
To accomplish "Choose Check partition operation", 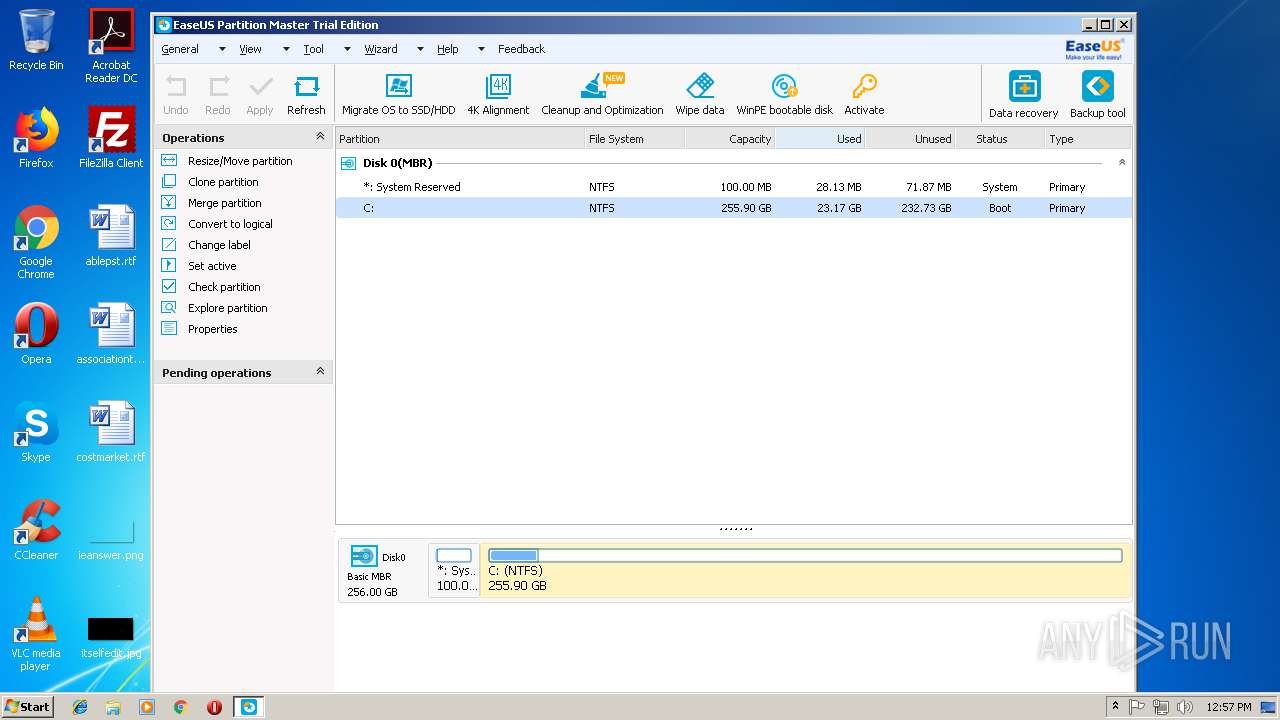I will click(224, 287).
